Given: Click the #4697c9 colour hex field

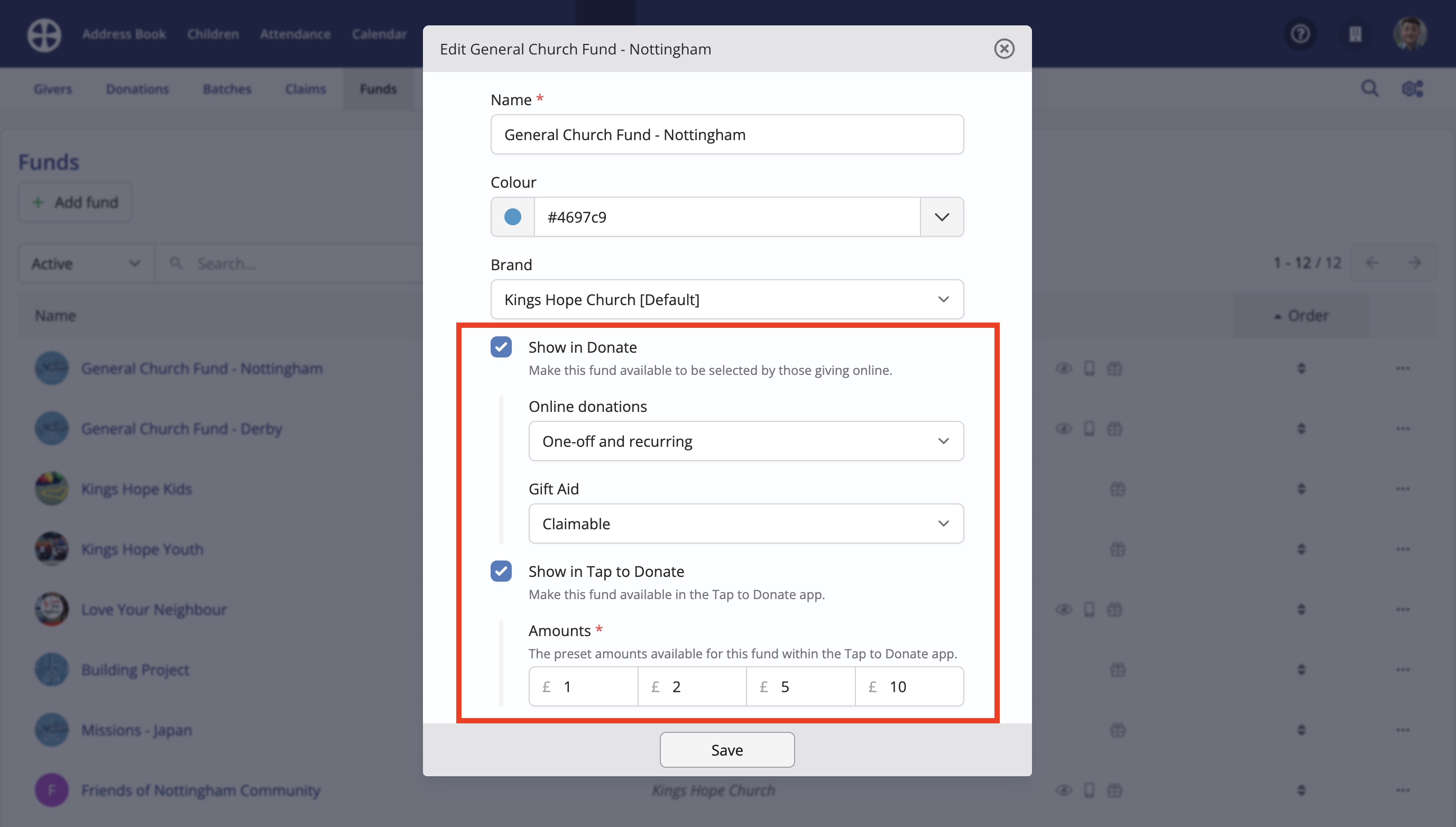Looking at the screenshot, I should (727, 217).
